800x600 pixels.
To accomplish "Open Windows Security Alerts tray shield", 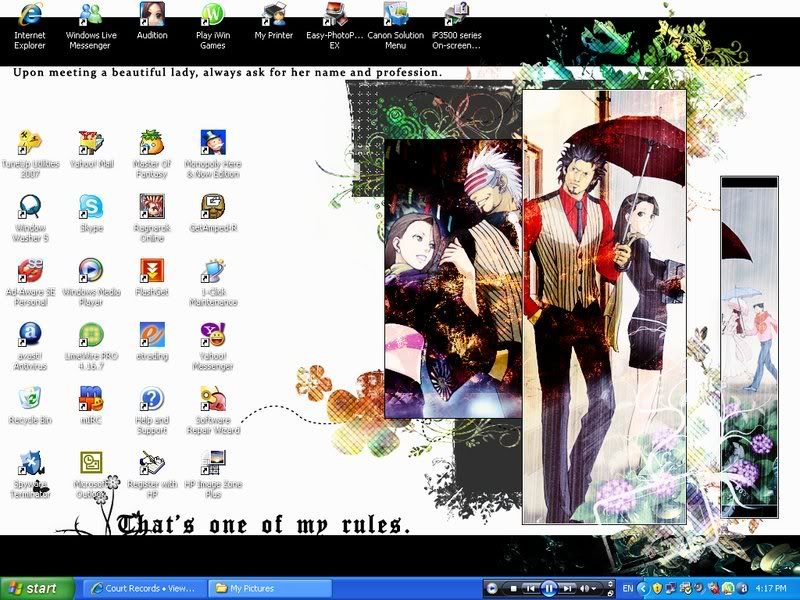I will (x=657, y=588).
